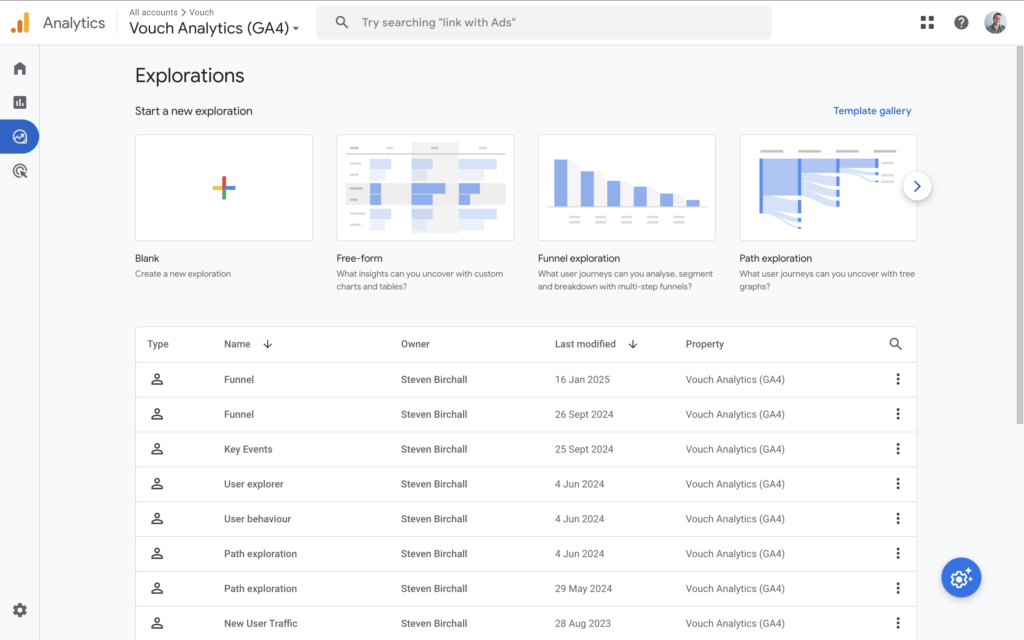Screen dimensions: 1024x640
Task: Open more options for Key Events row
Action: coord(898,449)
